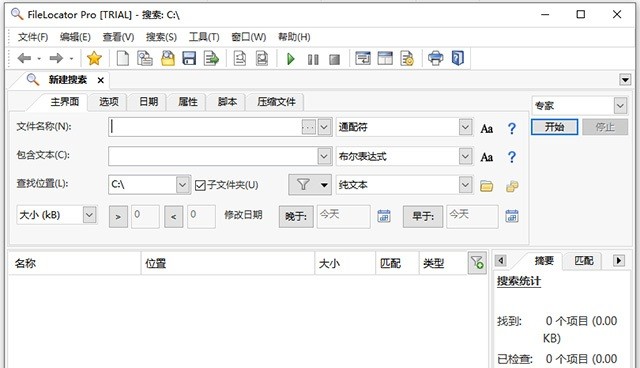Click the file name ellipsis button
640x368 pixels.
coord(309,127)
